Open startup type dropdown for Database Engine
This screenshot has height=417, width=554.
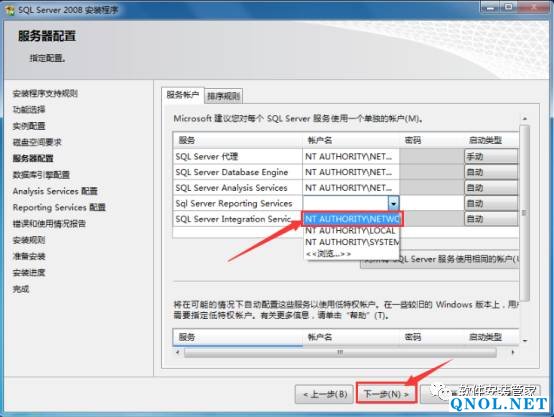click(491, 172)
